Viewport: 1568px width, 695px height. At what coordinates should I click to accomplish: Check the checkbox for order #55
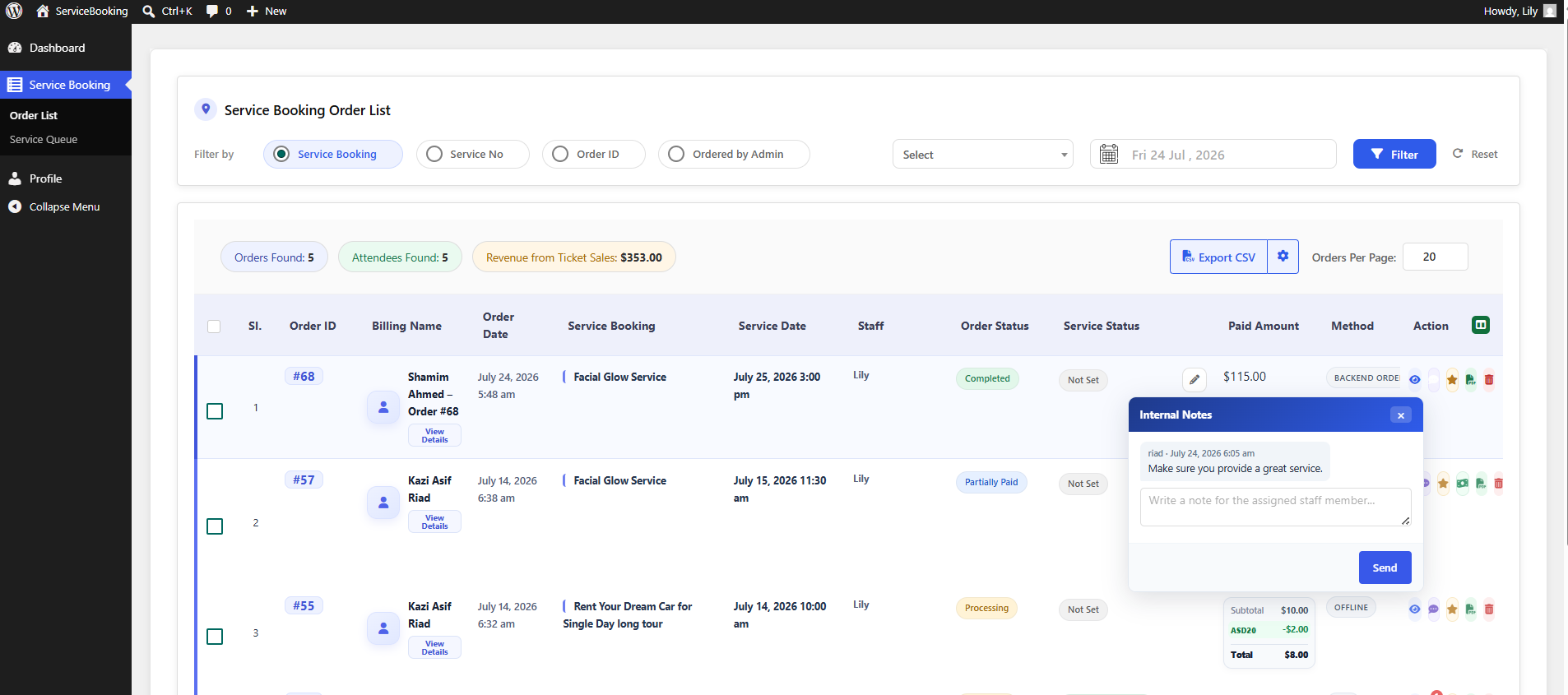[x=215, y=636]
